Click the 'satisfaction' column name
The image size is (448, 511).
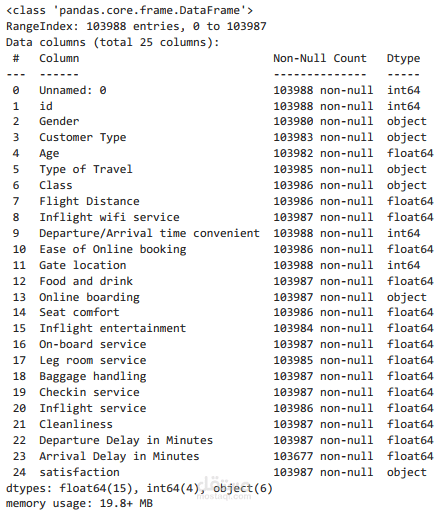[x=79, y=472]
